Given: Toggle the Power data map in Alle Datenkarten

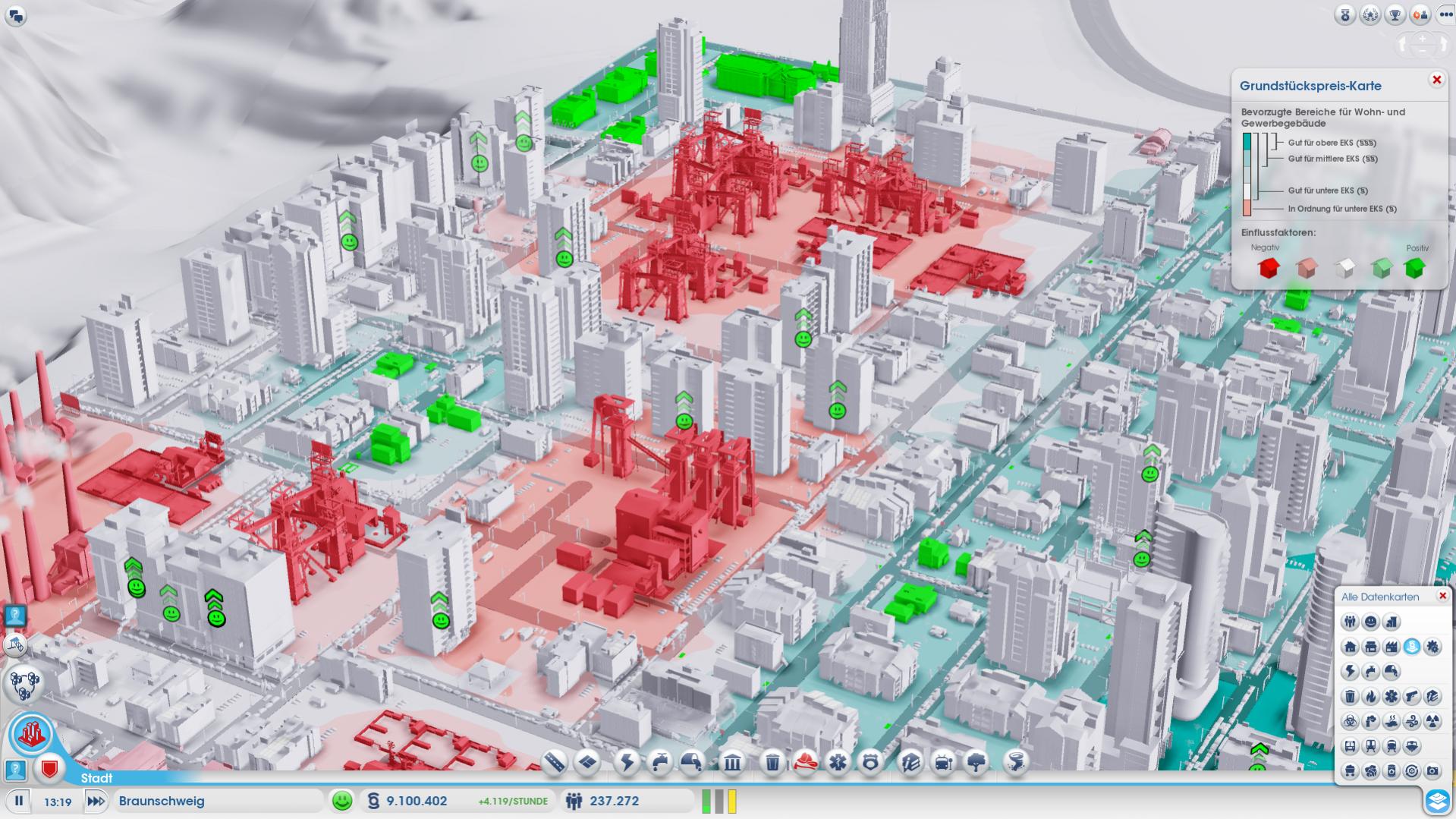Looking at the screenshot, I should [1350, 671].
